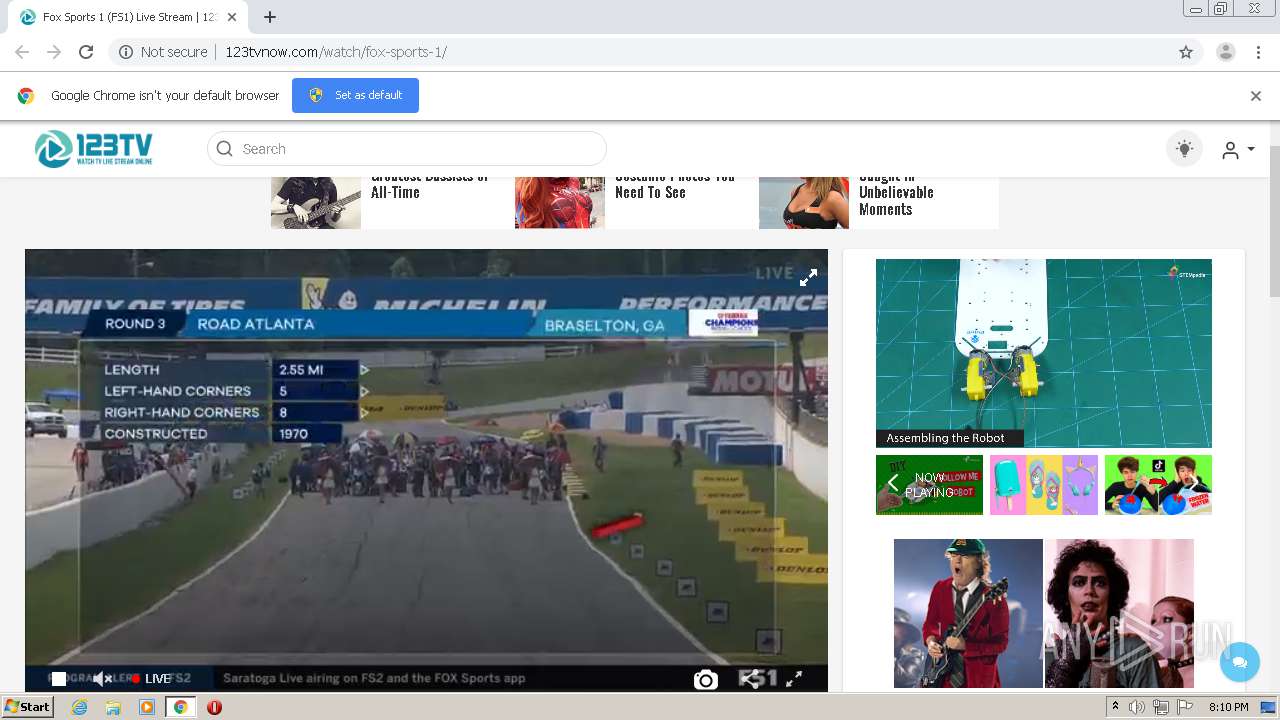Enter fullscreen from the player control bar

click(x=794, y=679)
